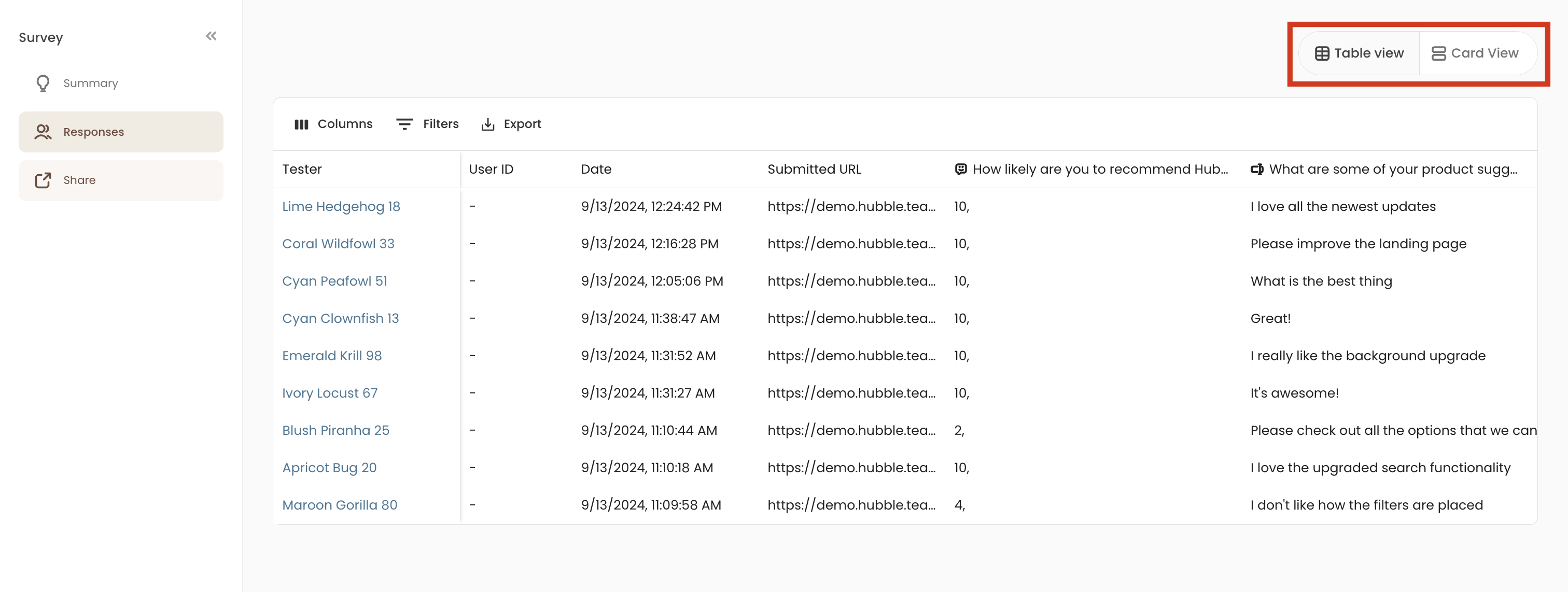Click the Export download icon
1568x592 pixels.
tap(487, 124)
